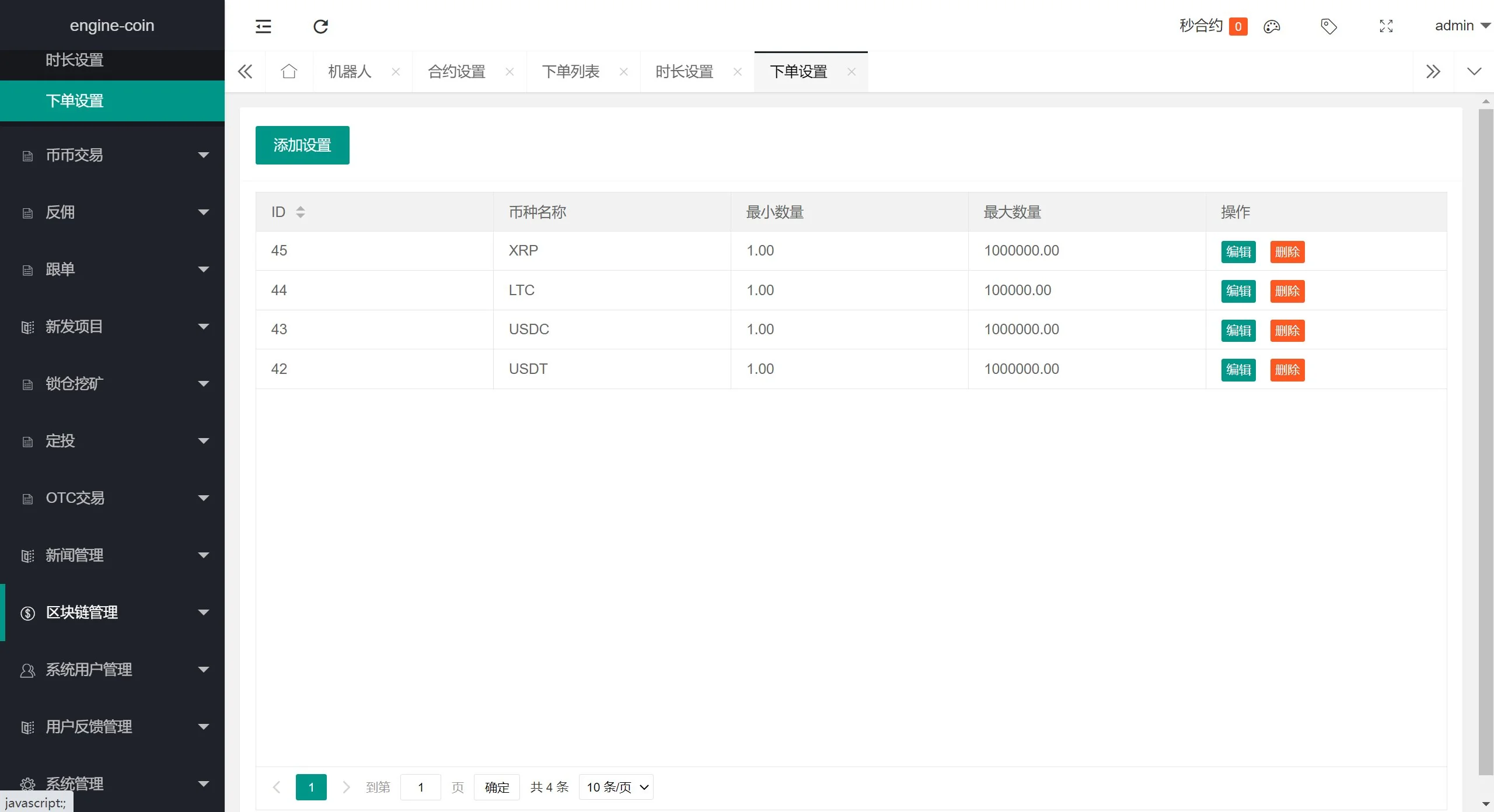Click the refresh icon in the header
This screenshot has height=812, width=1494.
320,26
